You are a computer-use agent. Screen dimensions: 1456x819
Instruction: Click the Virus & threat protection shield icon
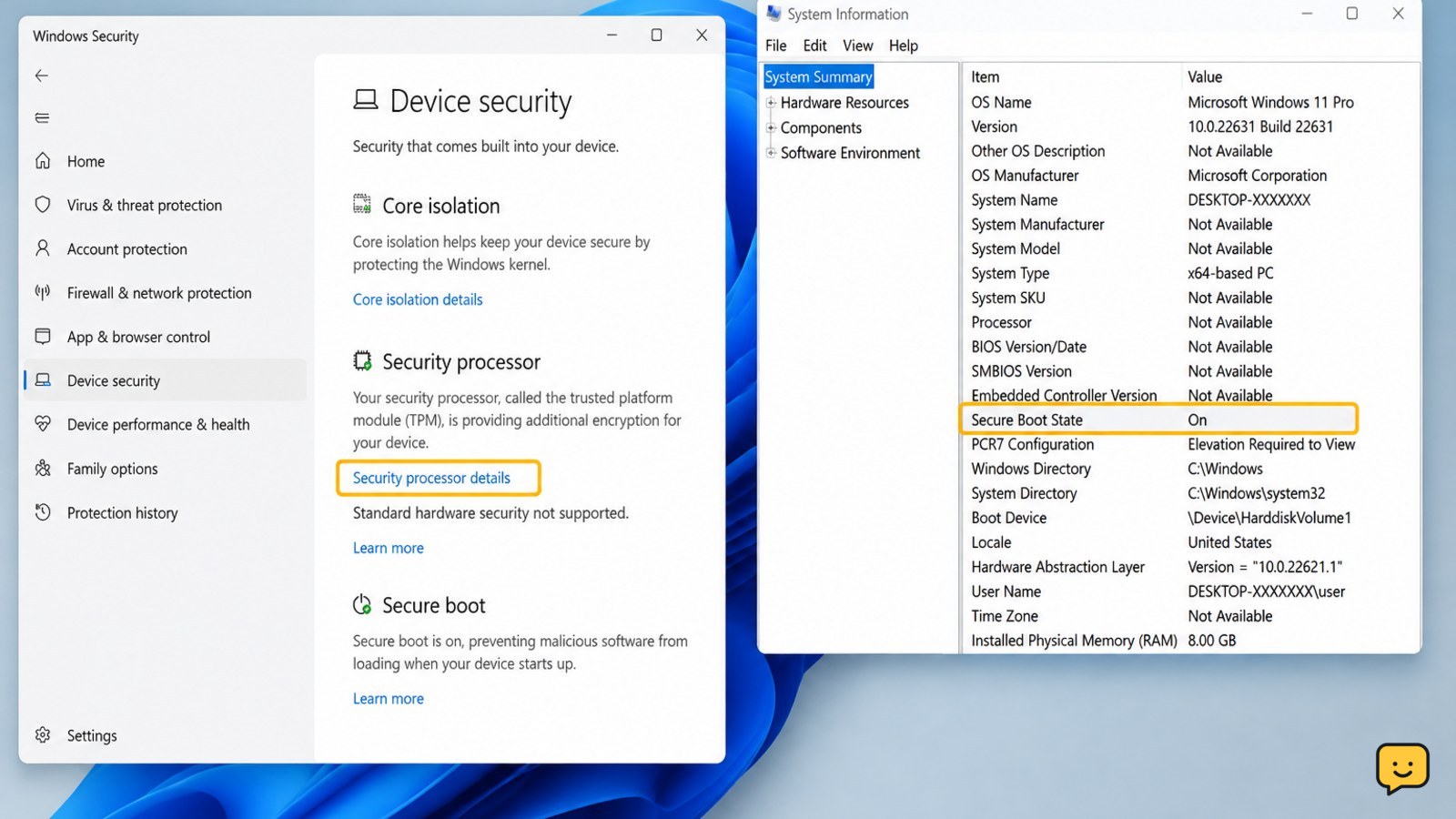[43, 205]
